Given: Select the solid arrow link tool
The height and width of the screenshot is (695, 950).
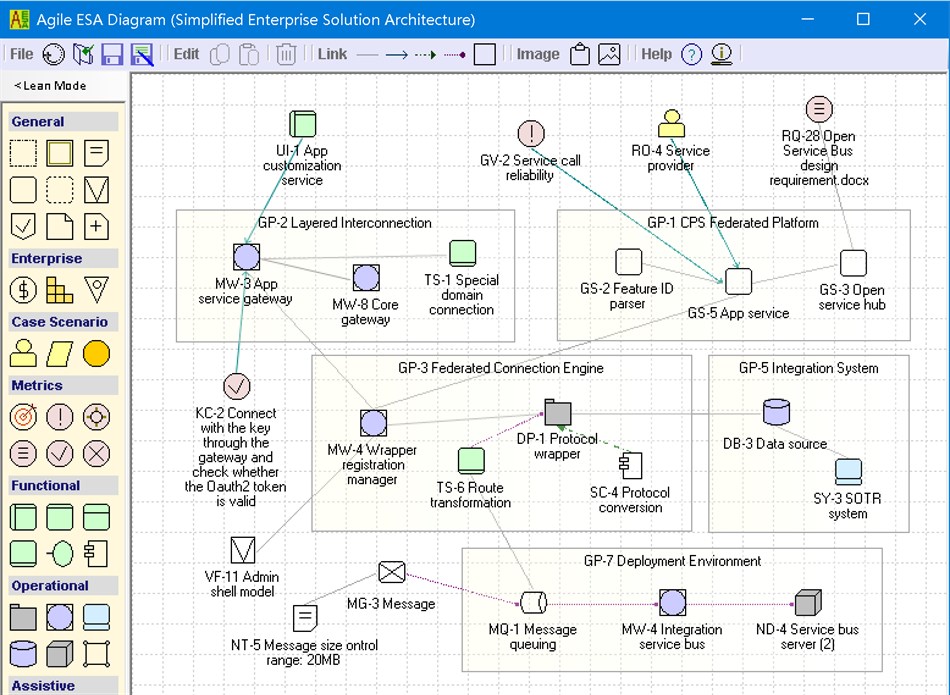Looking at the screenshot, I should click(x=397, y=55).
